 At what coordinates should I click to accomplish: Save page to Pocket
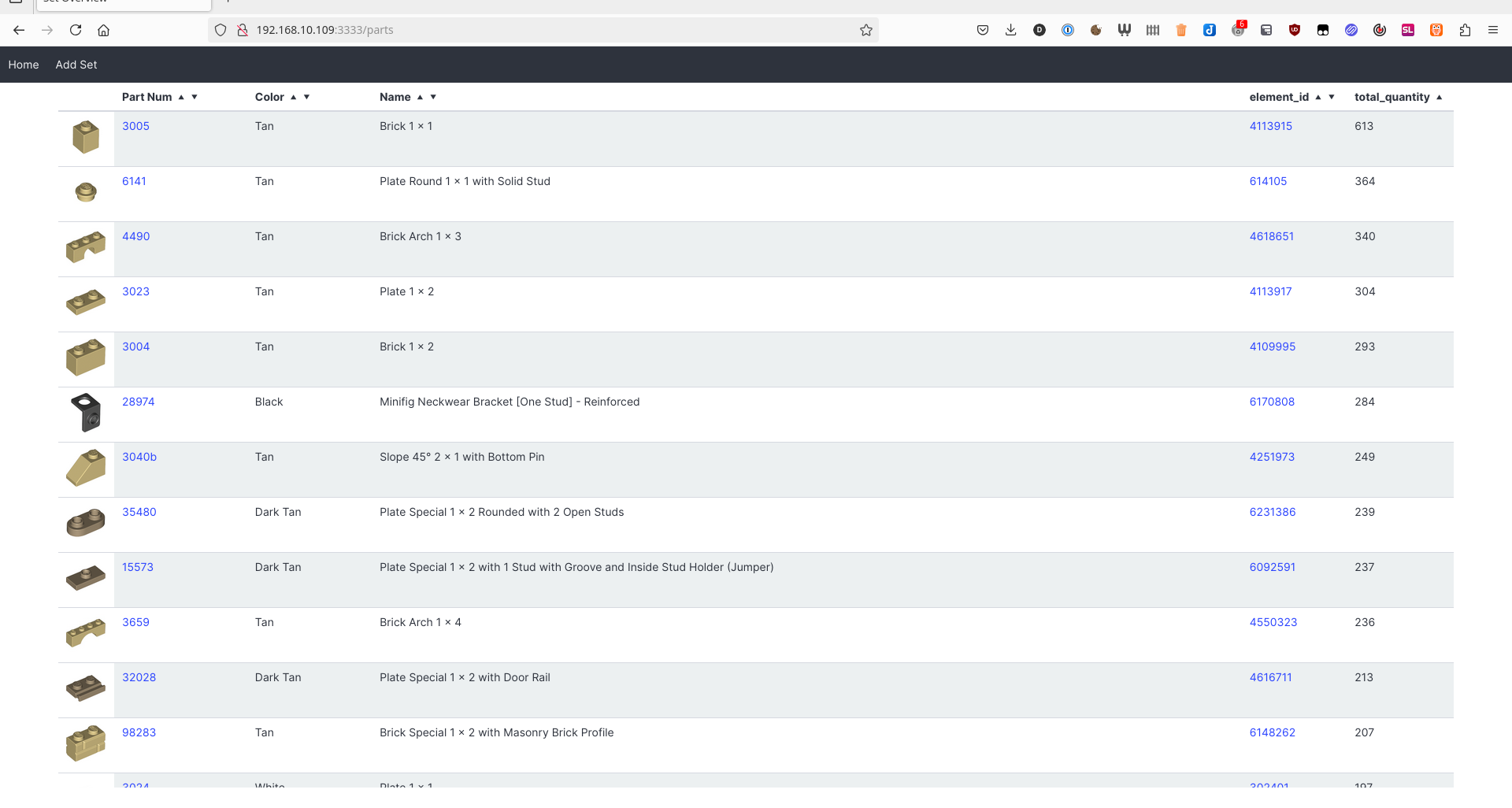click(983, 30)
